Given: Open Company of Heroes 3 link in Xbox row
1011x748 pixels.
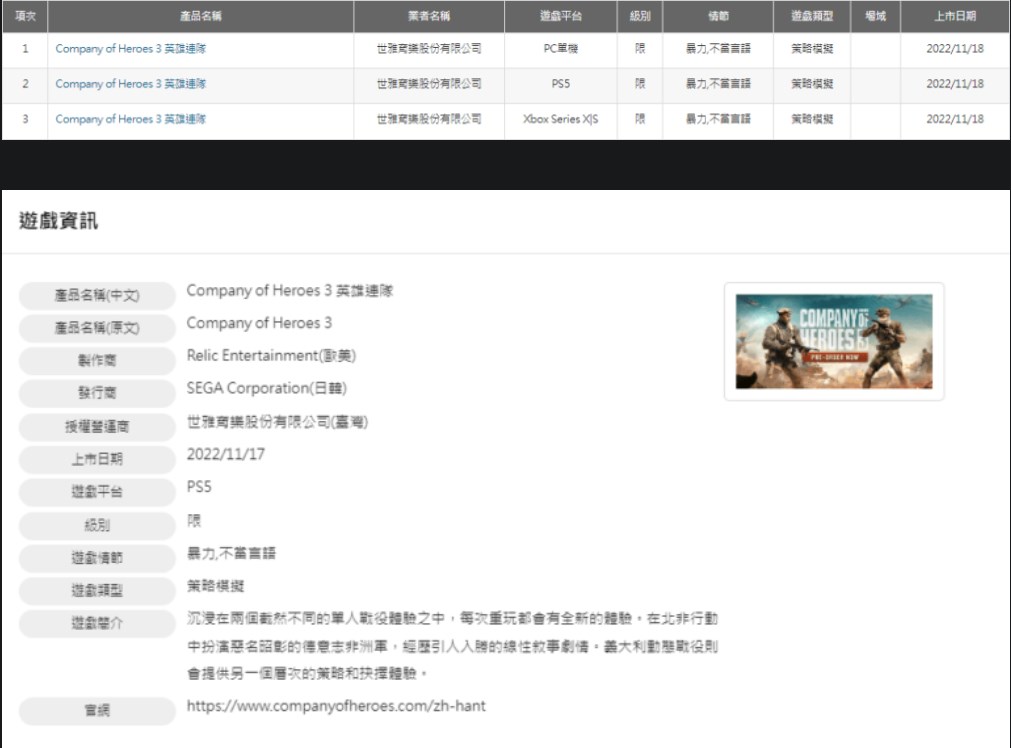Looking at the screenshot, I should 131,119.
